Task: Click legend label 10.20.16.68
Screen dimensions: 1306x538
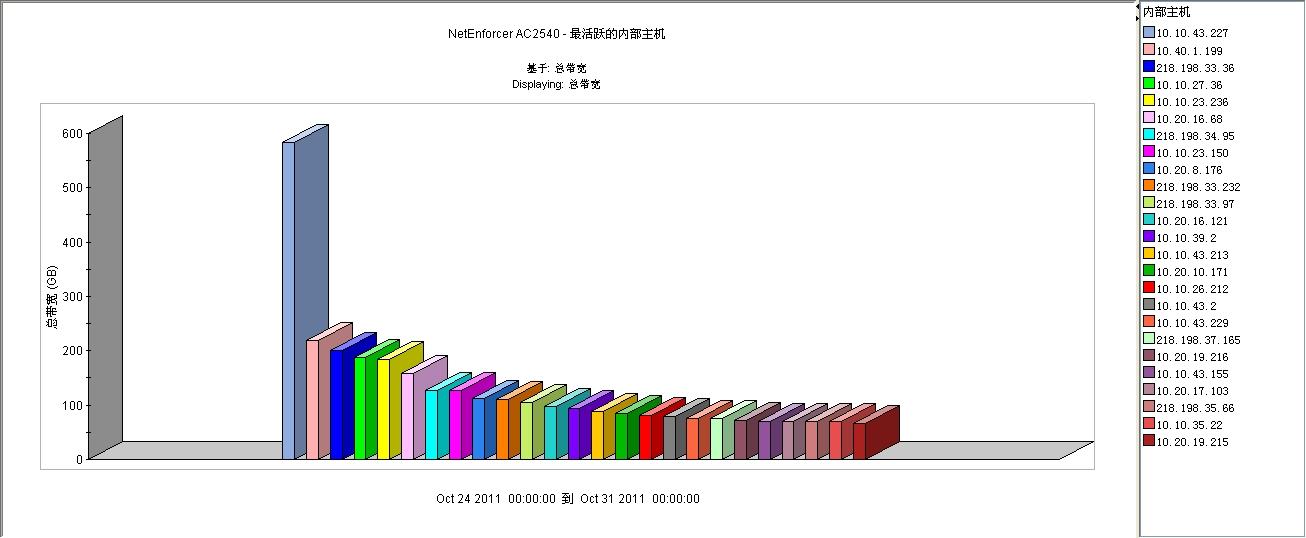Action: (1189, 119)
